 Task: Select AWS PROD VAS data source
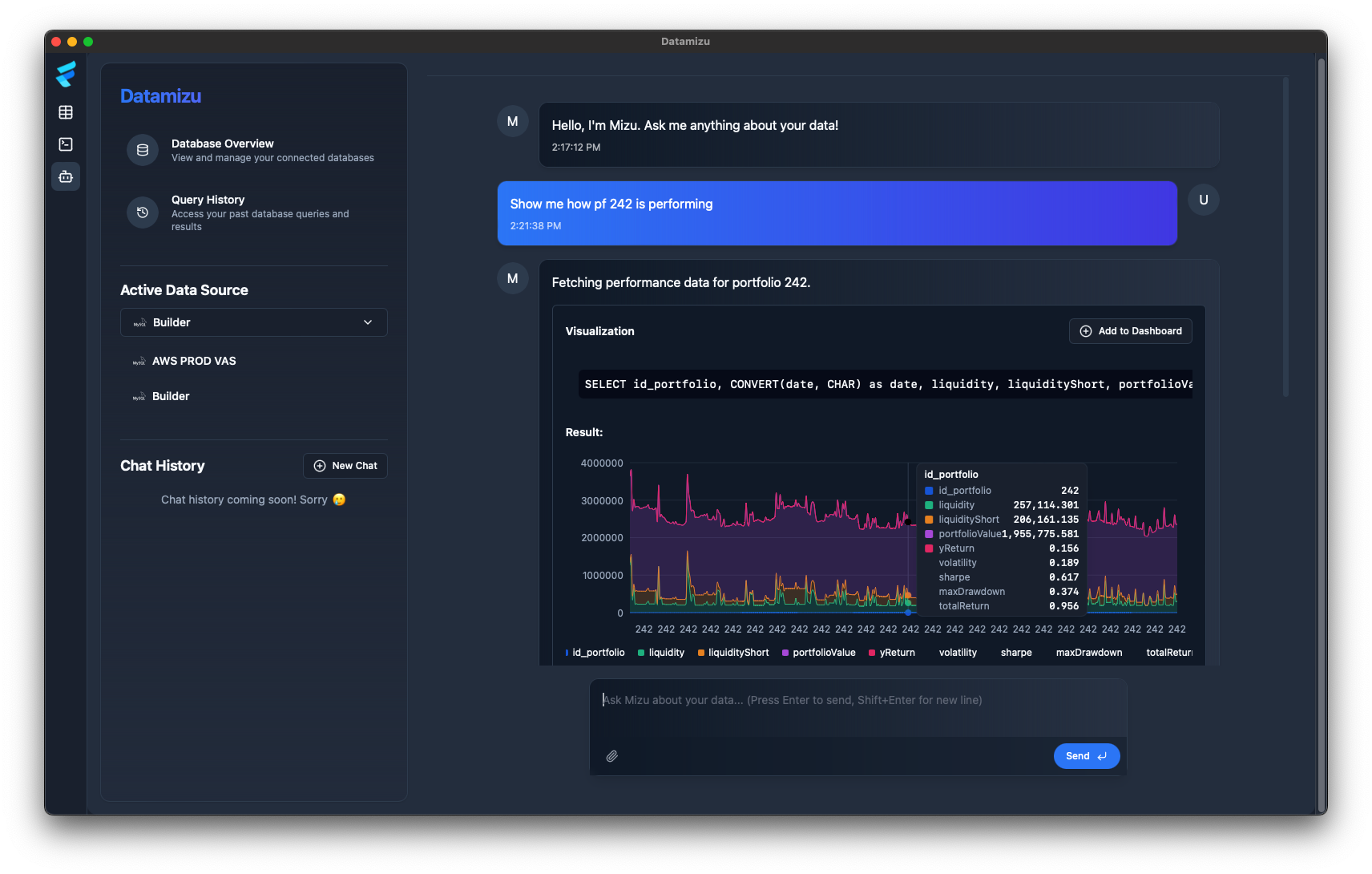tap(253, 361)
